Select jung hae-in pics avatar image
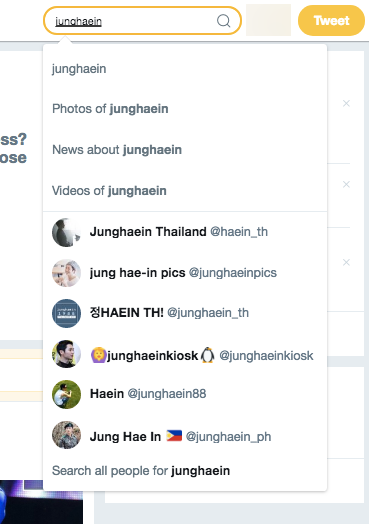369x524 pixels. (66, 273)
